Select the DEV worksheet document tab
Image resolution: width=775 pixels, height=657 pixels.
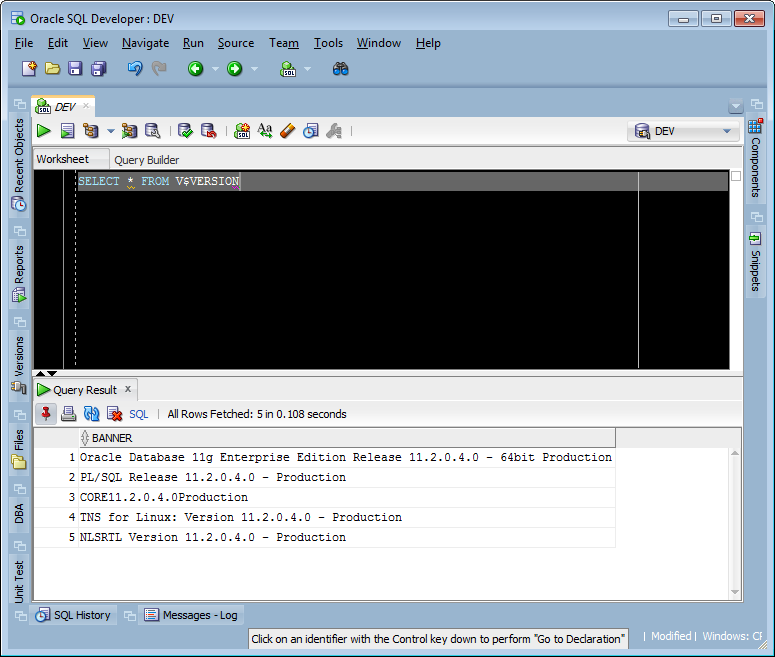(x=64, y=107)
